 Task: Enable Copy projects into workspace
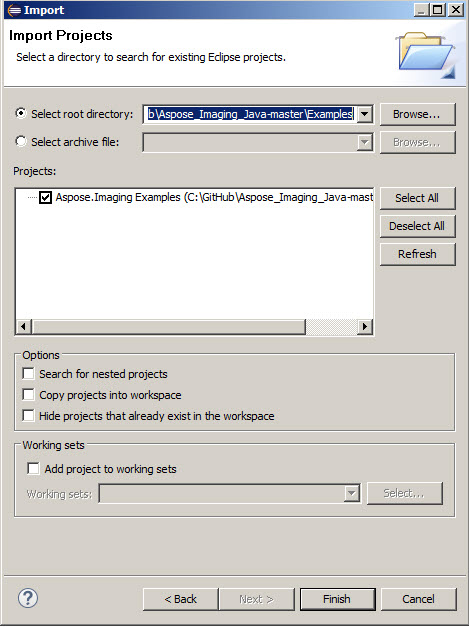(28, 395)
